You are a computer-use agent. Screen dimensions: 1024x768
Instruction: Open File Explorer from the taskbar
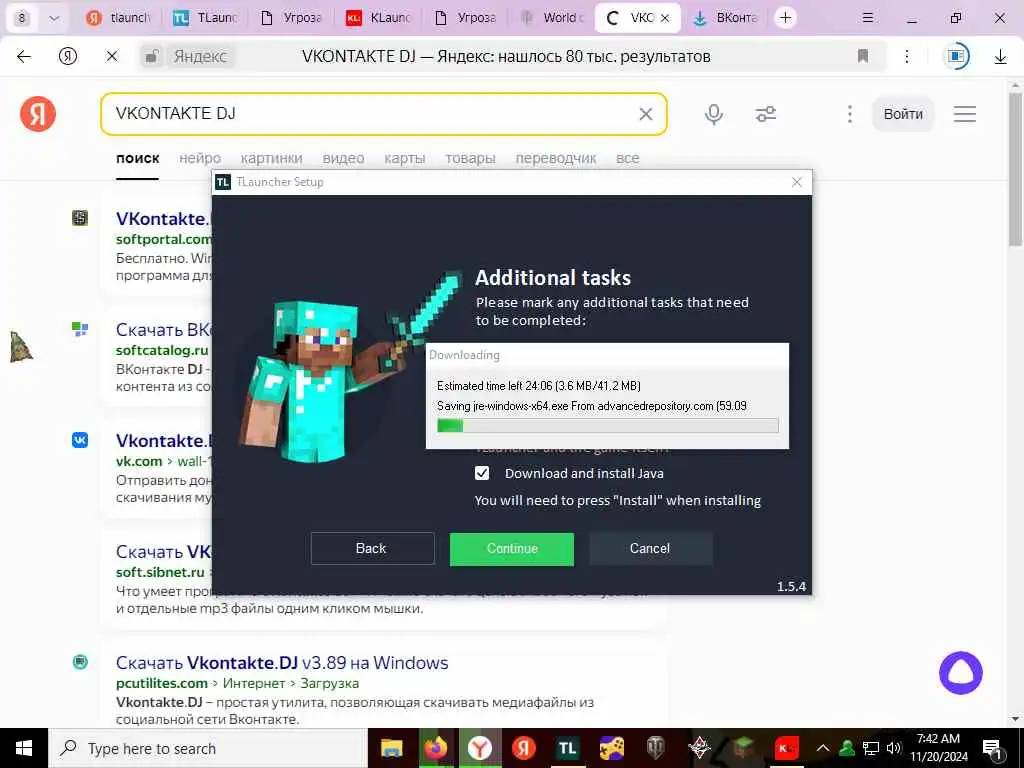pos(392,748)
